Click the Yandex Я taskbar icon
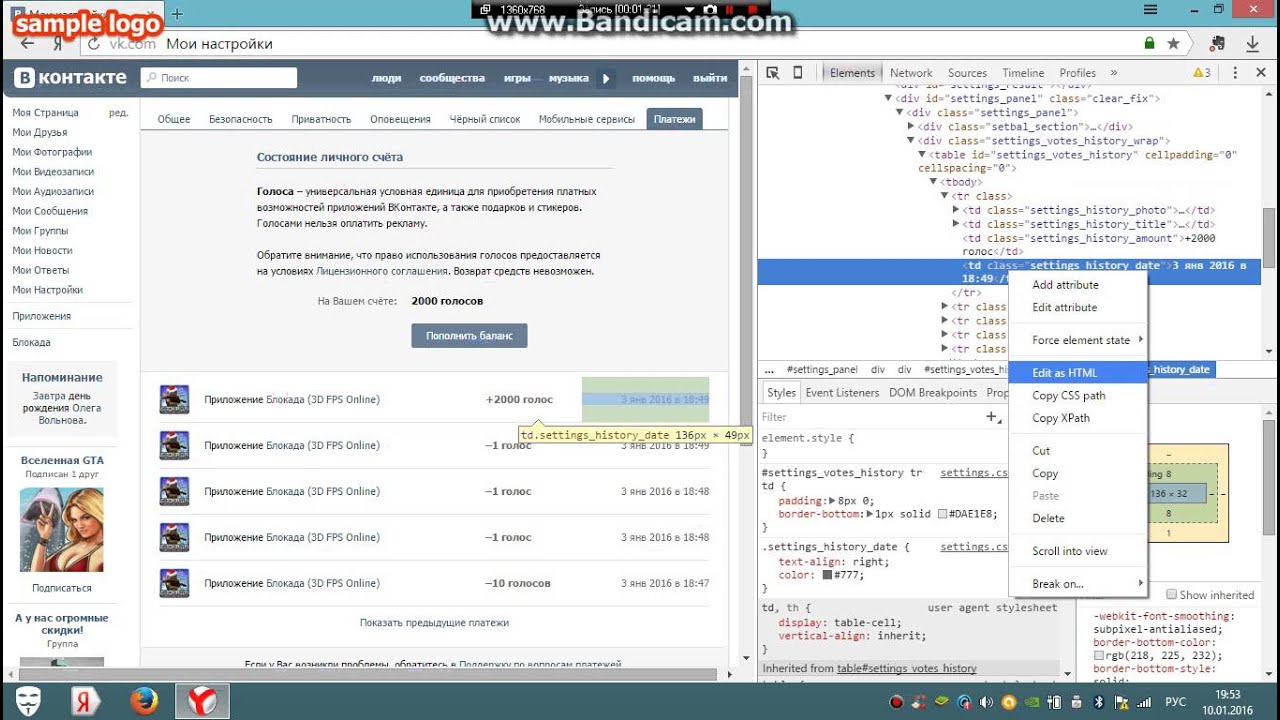The height and width of the screenshot is (720, 1280). (x=86, y=702)
